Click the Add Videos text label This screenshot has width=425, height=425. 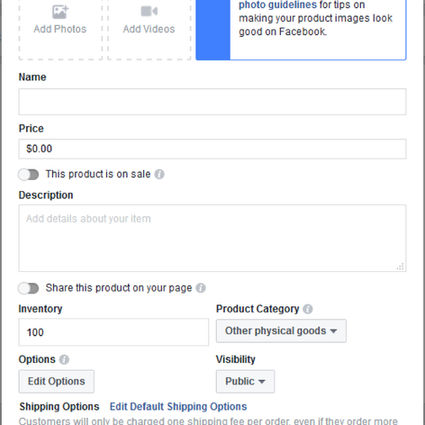click(x=149, y=29)
